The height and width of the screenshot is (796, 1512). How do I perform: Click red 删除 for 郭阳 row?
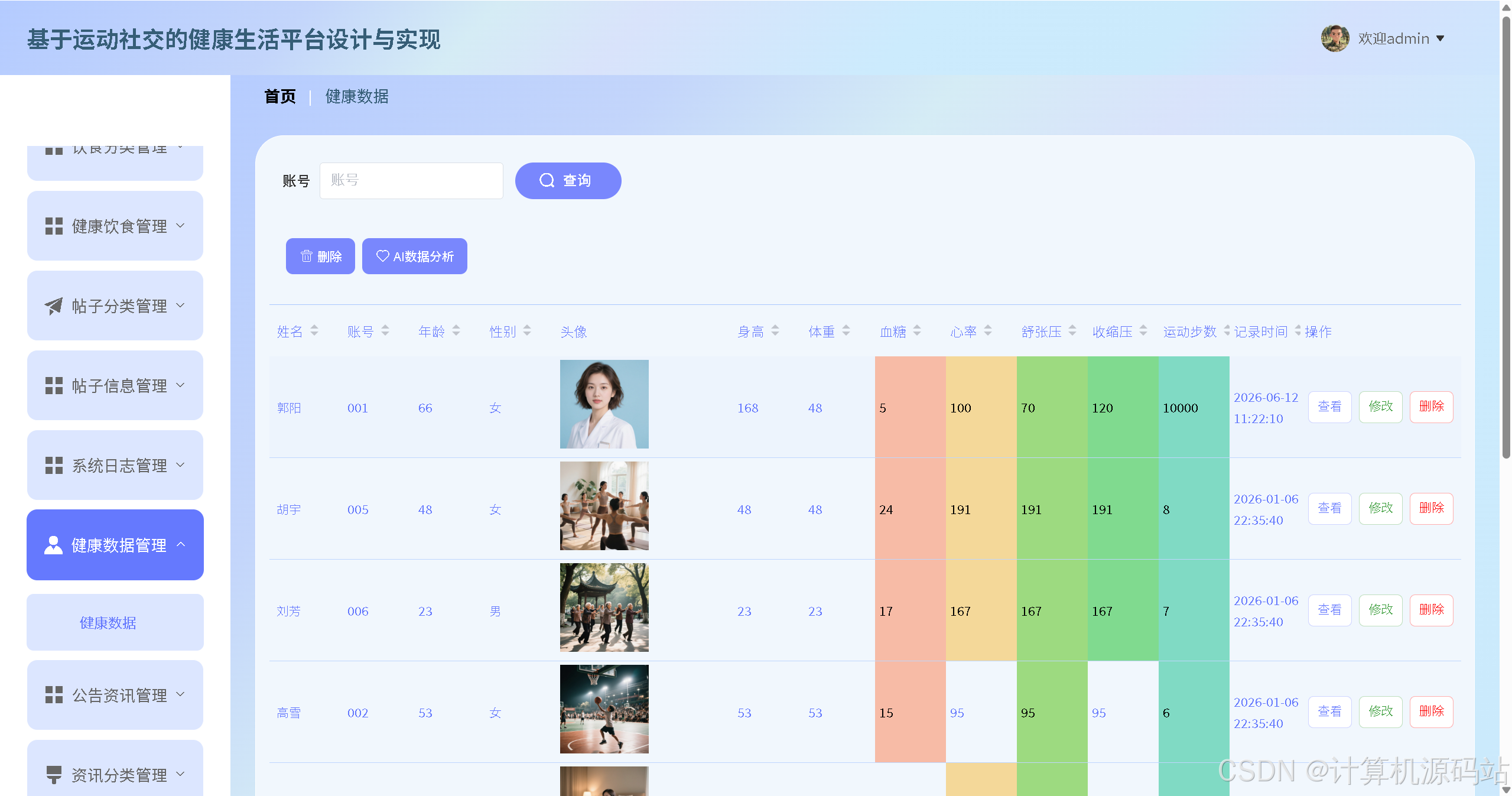point(1431,407)
